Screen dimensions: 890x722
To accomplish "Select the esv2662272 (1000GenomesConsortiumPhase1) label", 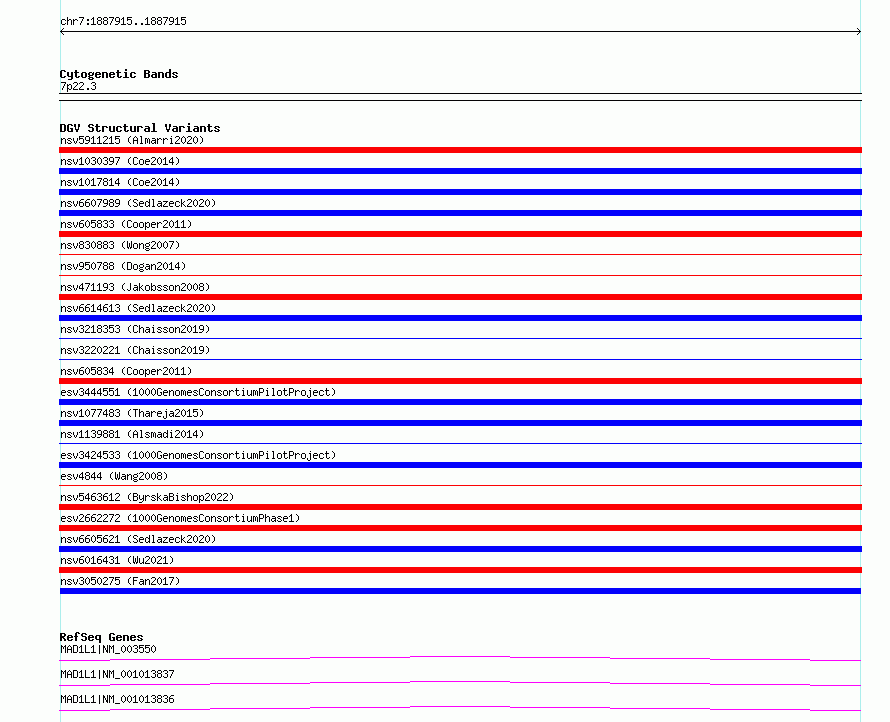I will [180, 518].
